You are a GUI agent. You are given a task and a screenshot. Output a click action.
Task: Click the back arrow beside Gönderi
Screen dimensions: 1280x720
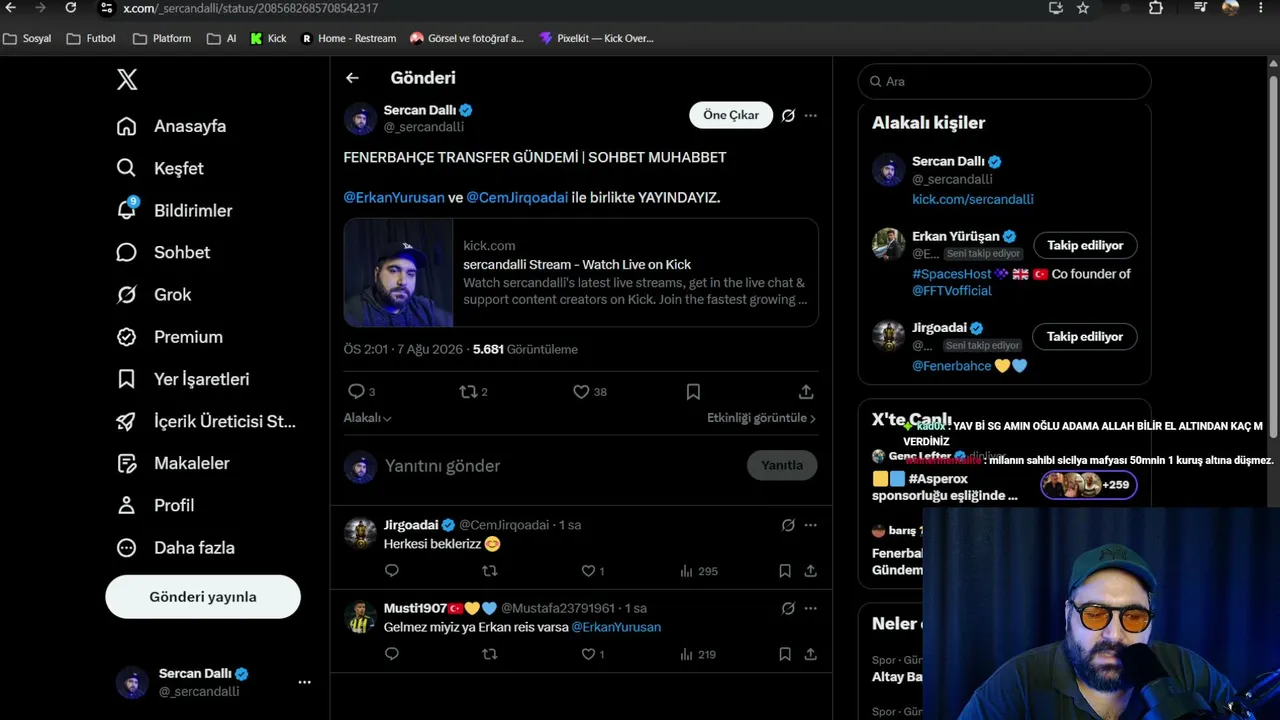[x=352, y=78]
